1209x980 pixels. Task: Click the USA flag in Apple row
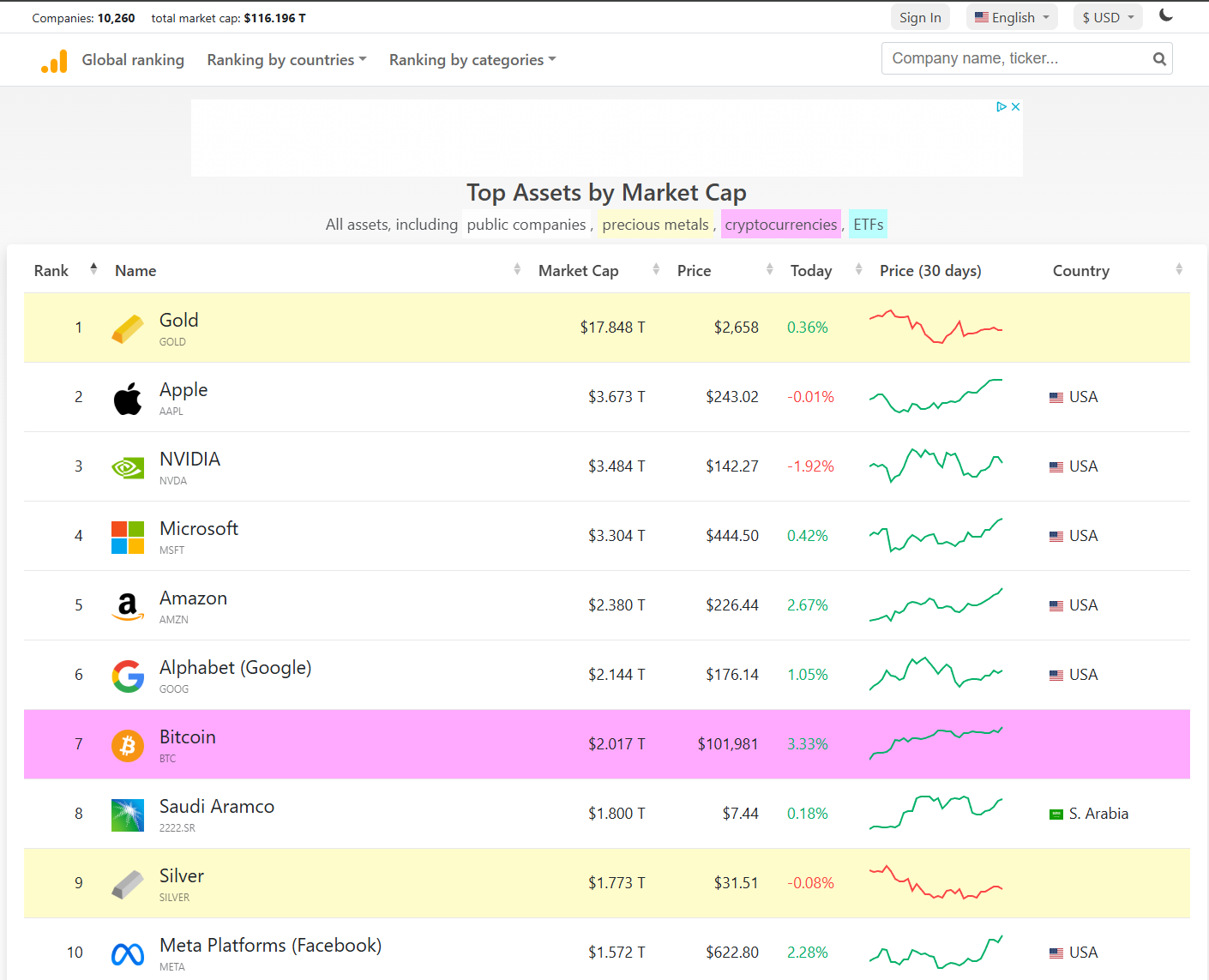click(1056, 398)
